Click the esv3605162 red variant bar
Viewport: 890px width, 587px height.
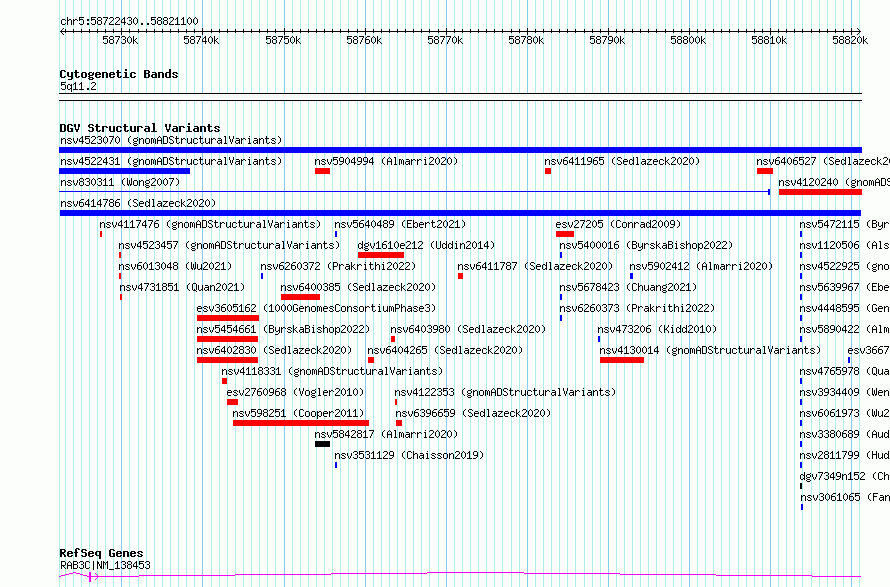[x=228, y=318]
